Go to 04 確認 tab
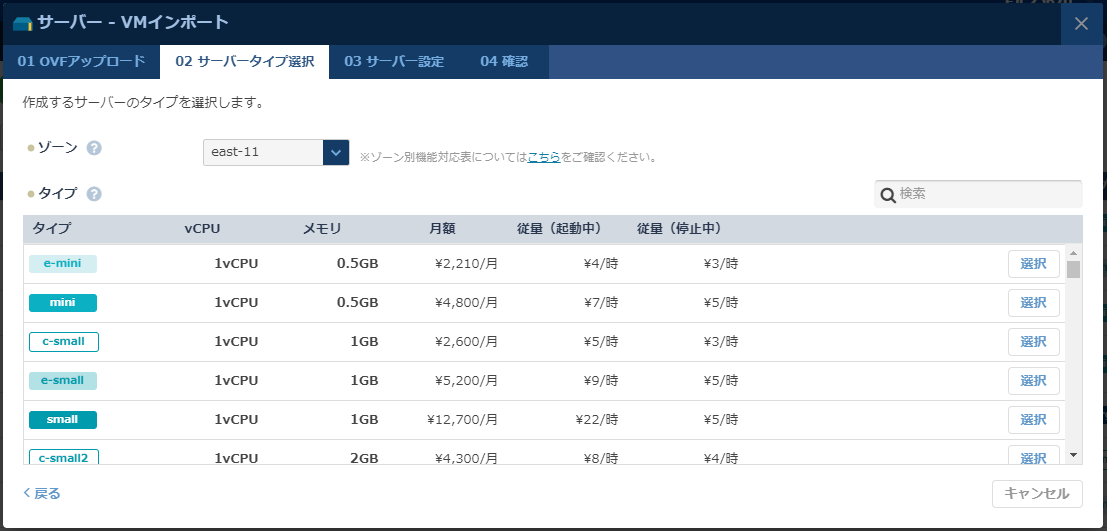 click(504, 62)
